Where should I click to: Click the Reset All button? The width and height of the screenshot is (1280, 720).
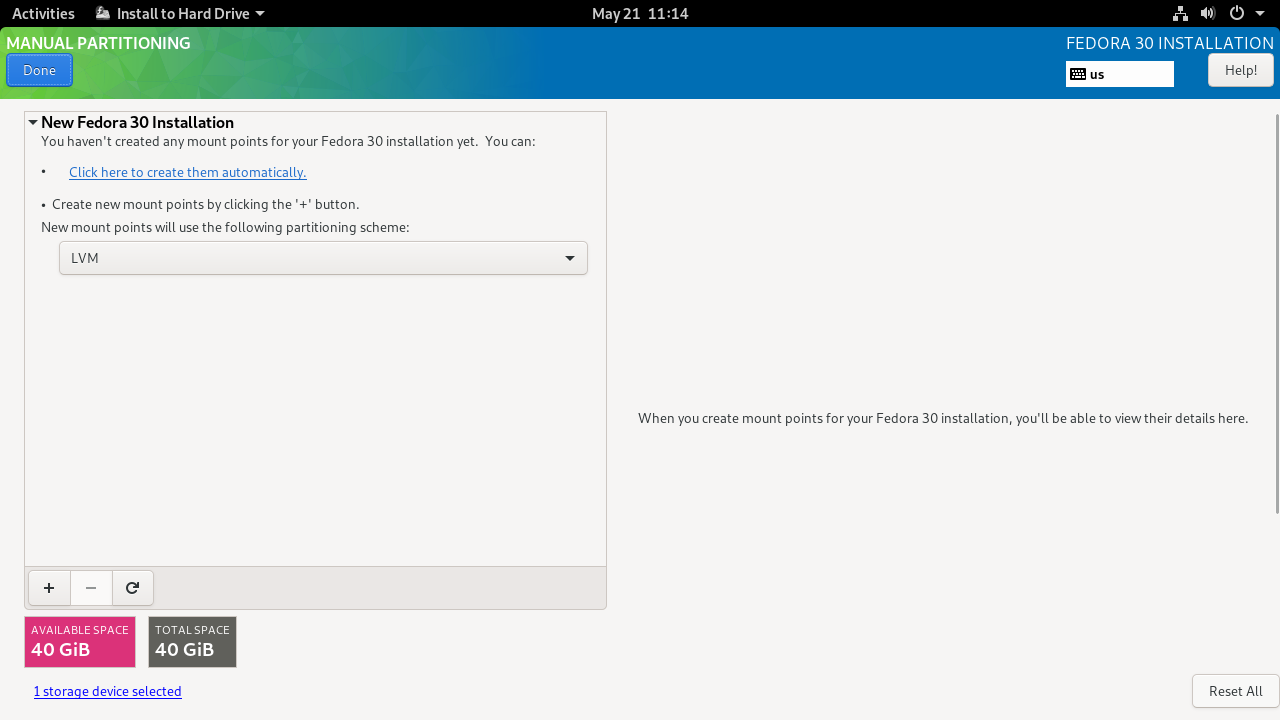(x=1235, y=691)
